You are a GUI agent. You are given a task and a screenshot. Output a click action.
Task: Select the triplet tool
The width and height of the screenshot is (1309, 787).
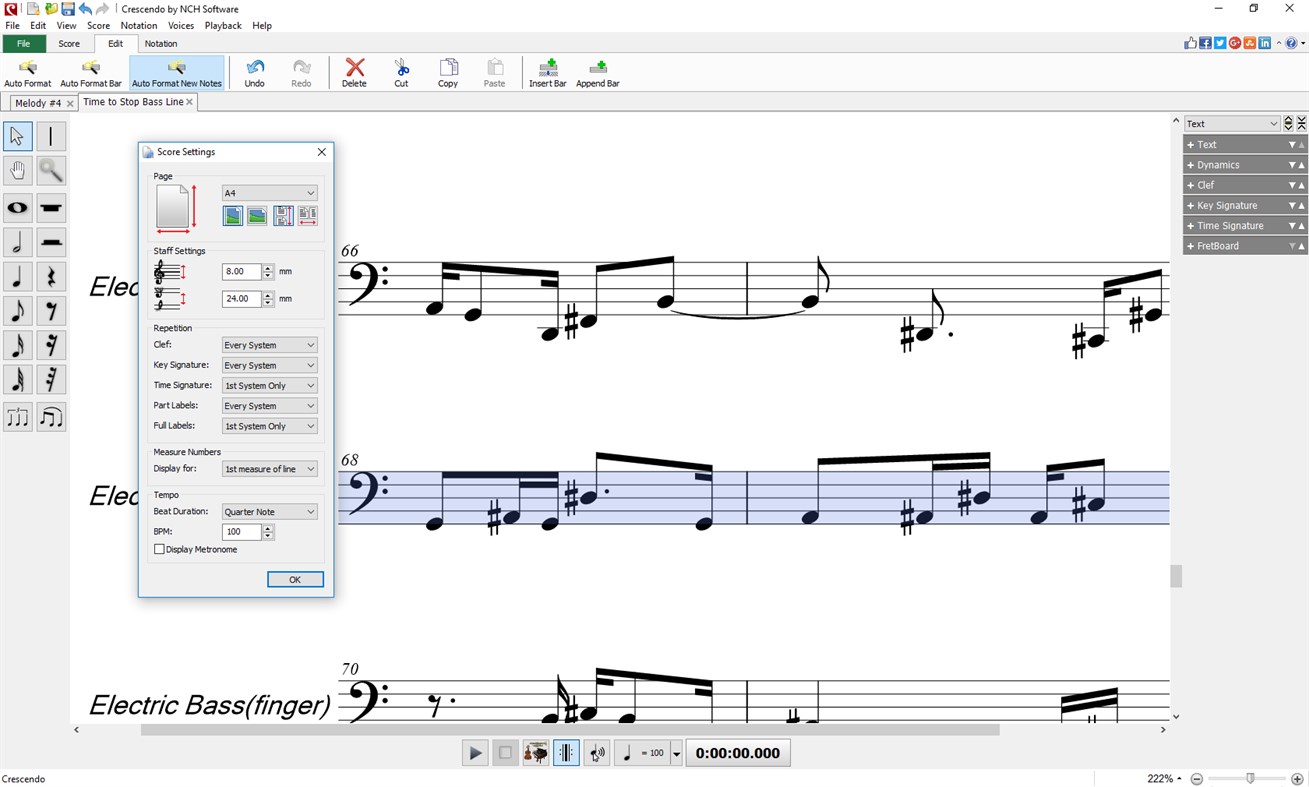17,417
